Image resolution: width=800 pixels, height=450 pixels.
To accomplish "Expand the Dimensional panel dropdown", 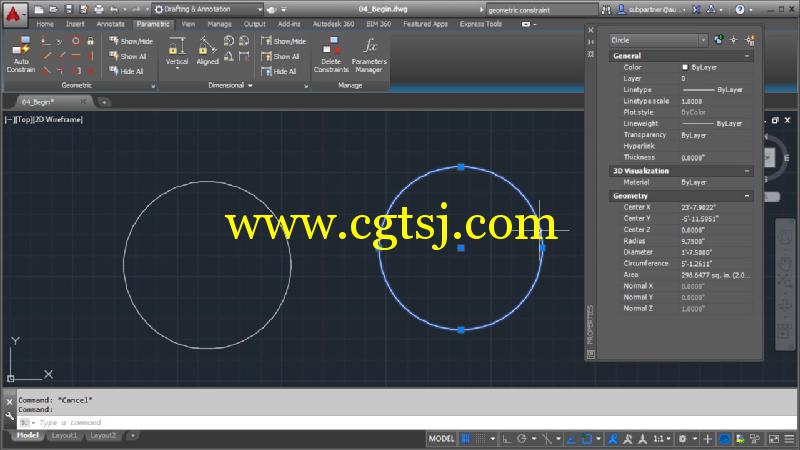I will (x=250, y=86).
